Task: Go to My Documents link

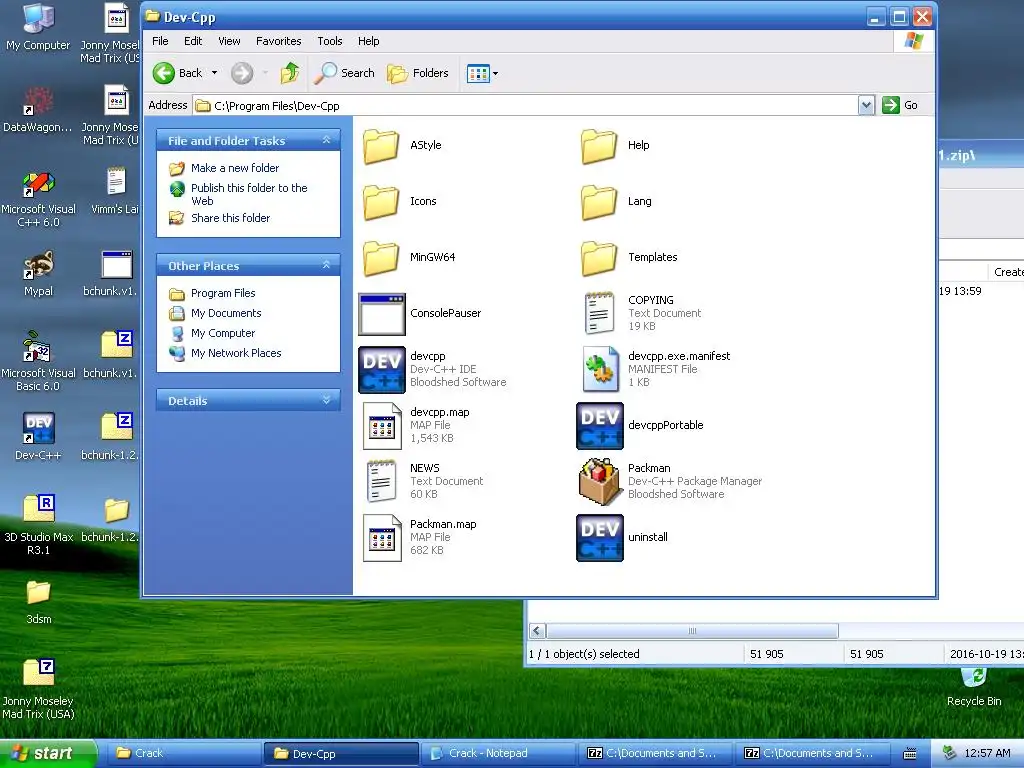Action: coord(226,313)
